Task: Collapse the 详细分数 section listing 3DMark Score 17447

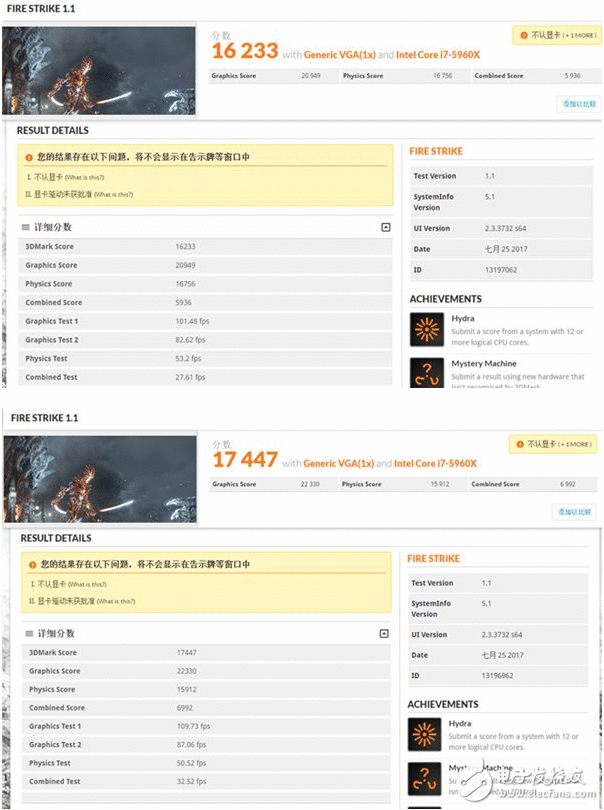Action: [x=384, y=633]
